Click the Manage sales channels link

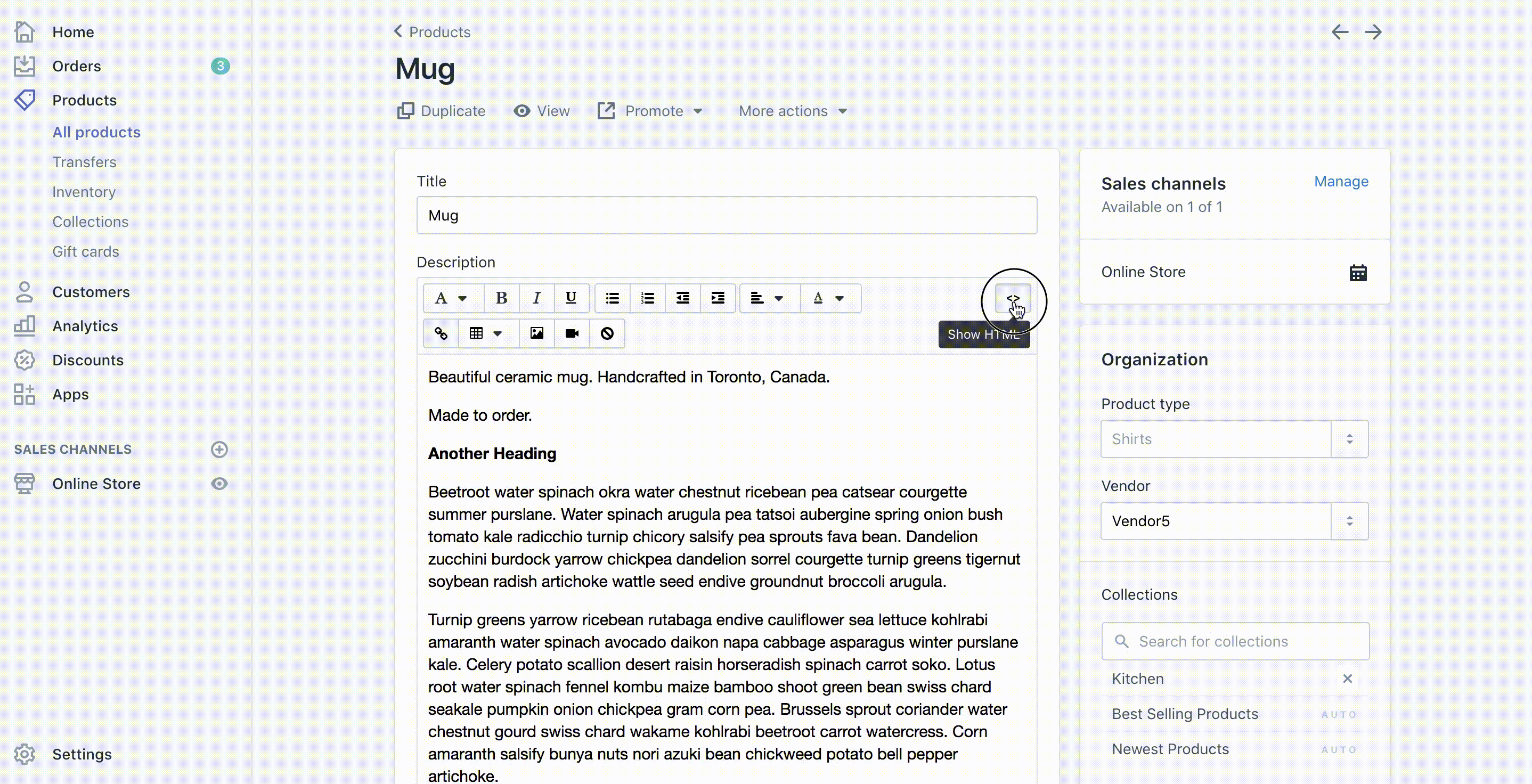click(1340, 182)
